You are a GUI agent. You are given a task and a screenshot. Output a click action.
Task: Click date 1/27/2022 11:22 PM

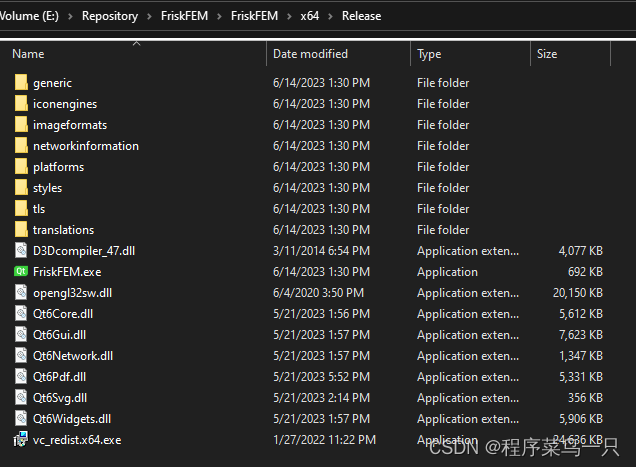pos(324,440)
